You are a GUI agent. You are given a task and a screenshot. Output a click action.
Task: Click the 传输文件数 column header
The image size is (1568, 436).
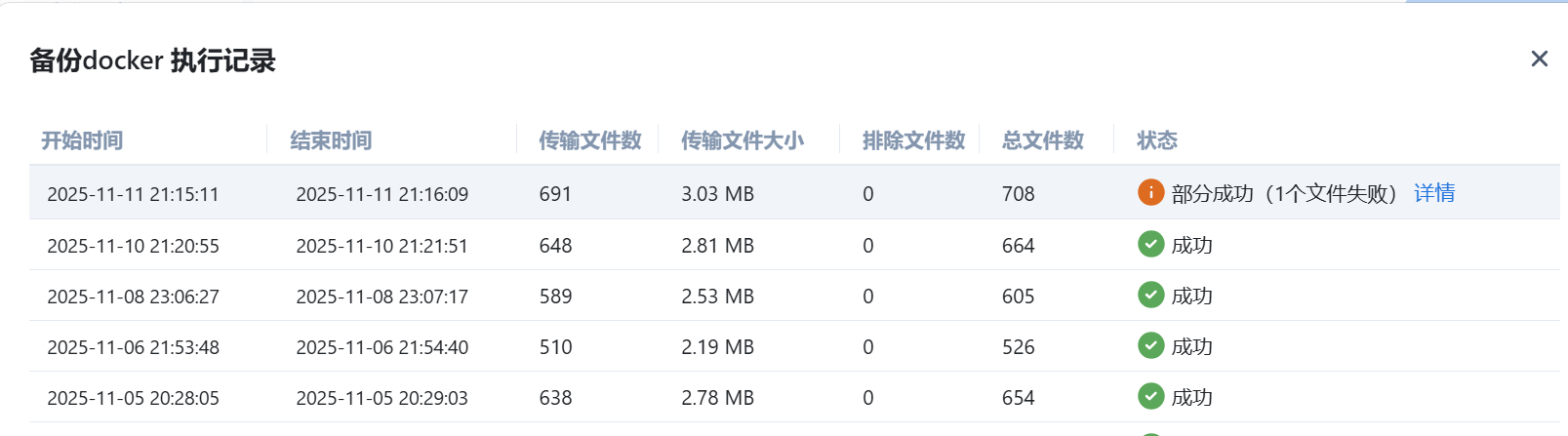[x=589, y=140]
